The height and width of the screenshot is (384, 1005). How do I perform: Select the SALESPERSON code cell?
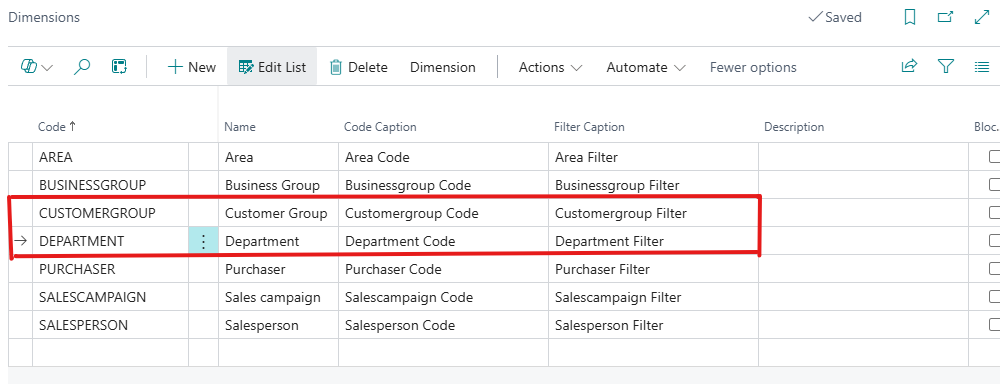coord(110,325)
